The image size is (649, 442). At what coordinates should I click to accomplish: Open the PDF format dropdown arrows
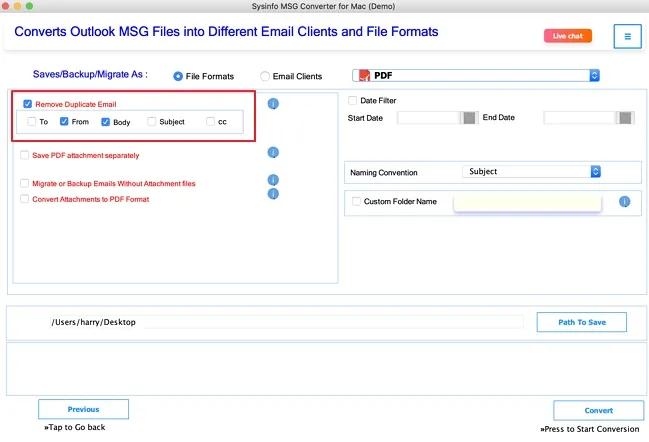tap(594, 75)
